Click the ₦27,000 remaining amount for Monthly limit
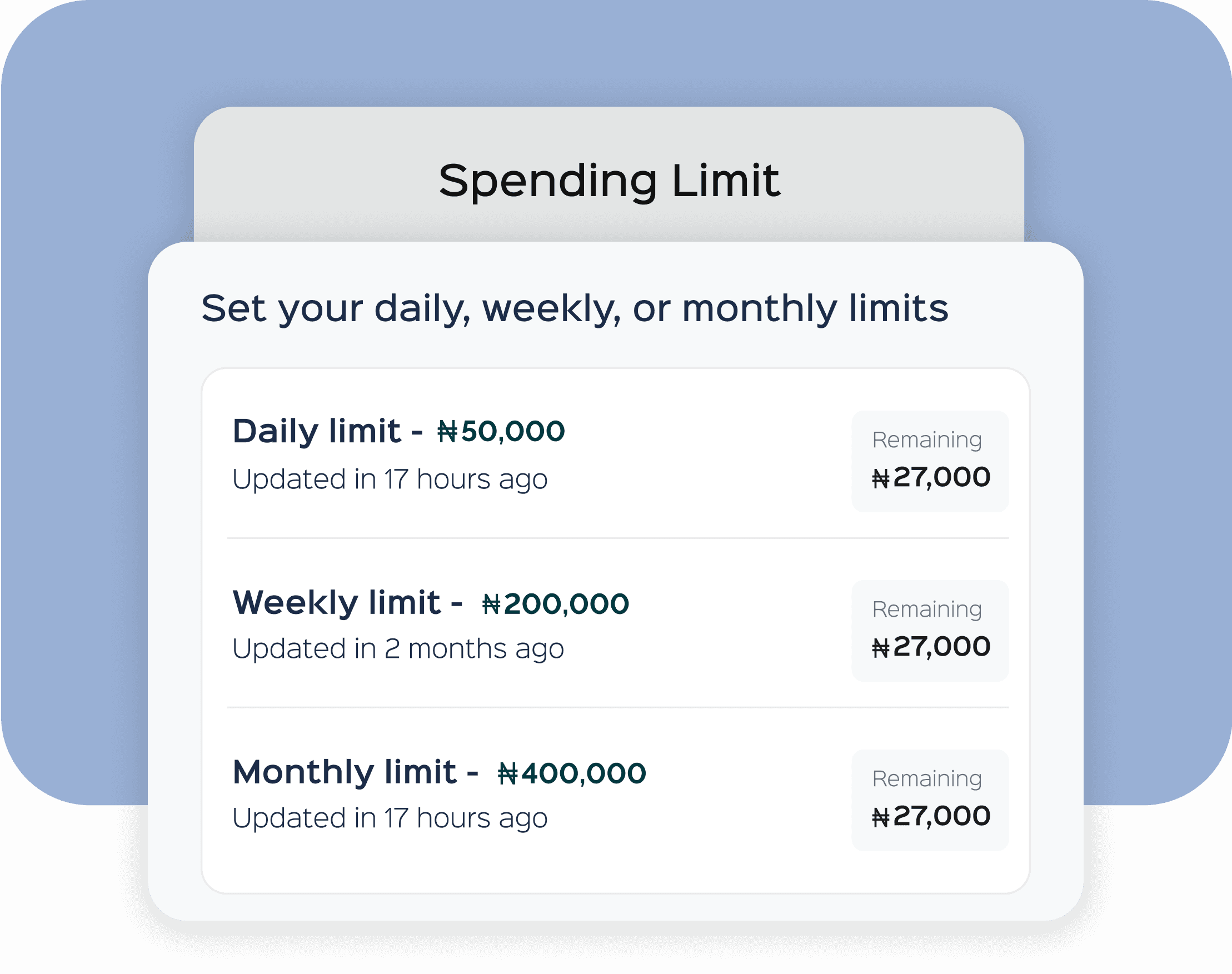Viewport: 1232px width, 974px height. pyautogui.click(x=931, y=816)
